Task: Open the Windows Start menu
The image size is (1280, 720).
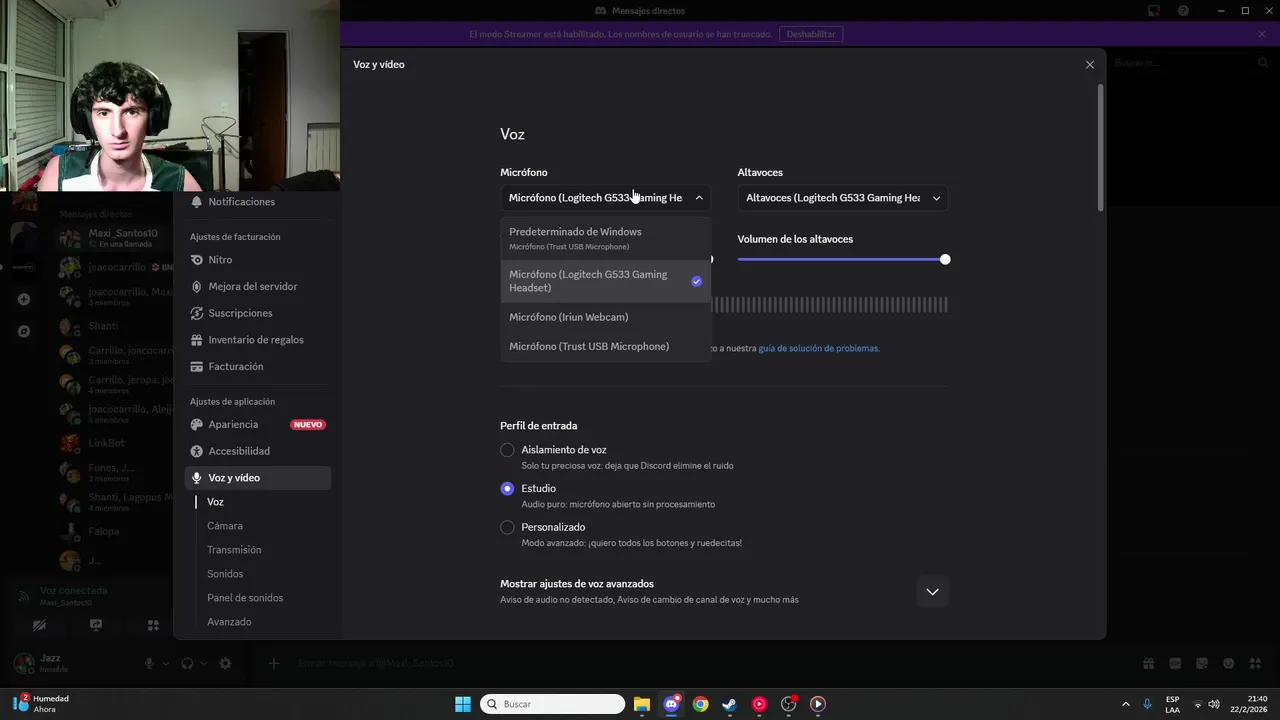Action: click(463, 704)
